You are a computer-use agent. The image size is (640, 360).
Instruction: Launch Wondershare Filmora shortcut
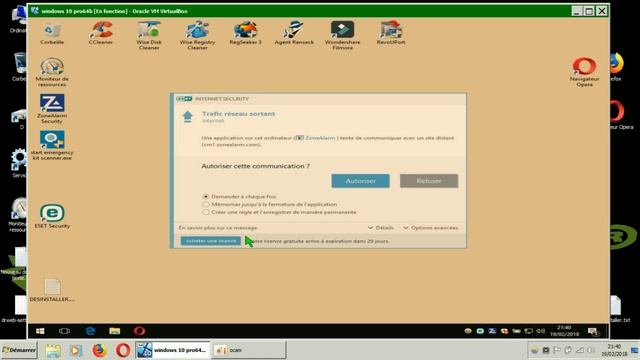pyautogui.click(x=342, y=36)
